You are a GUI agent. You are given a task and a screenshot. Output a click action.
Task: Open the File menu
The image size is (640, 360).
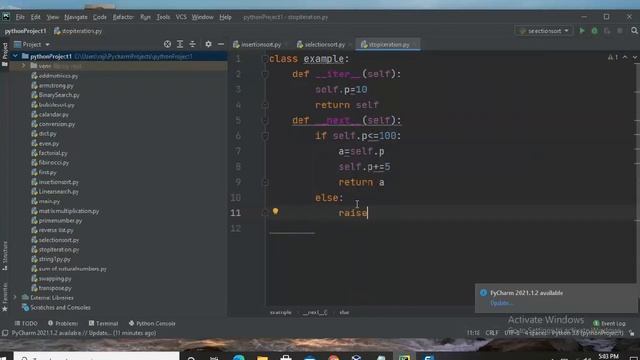click(20, 17)
